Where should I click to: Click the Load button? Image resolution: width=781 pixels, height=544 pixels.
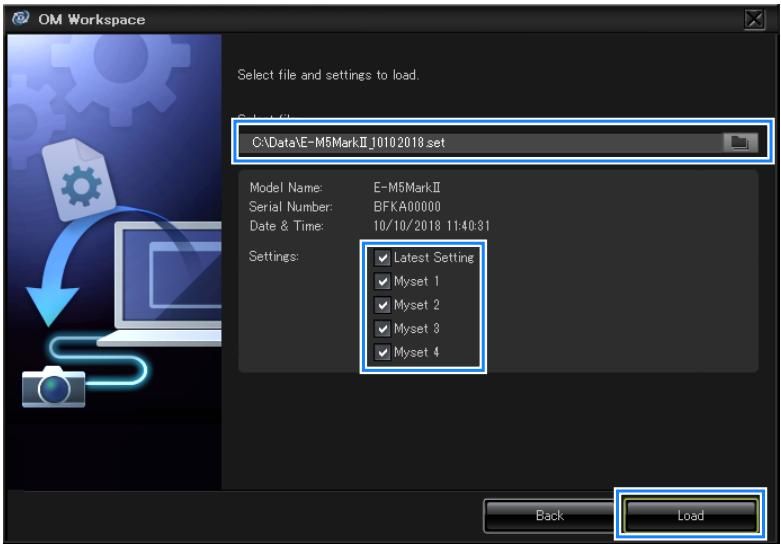coord(690,515)
